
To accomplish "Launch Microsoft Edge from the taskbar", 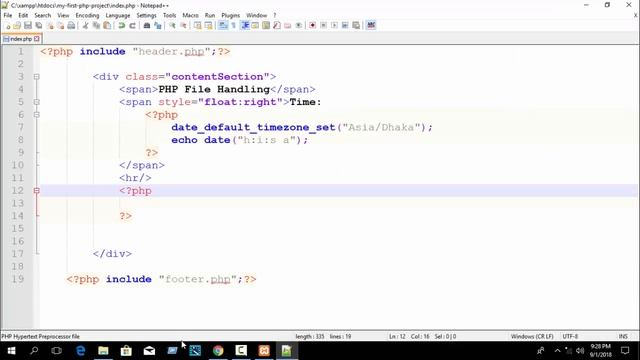I will (x=80, y=351).
